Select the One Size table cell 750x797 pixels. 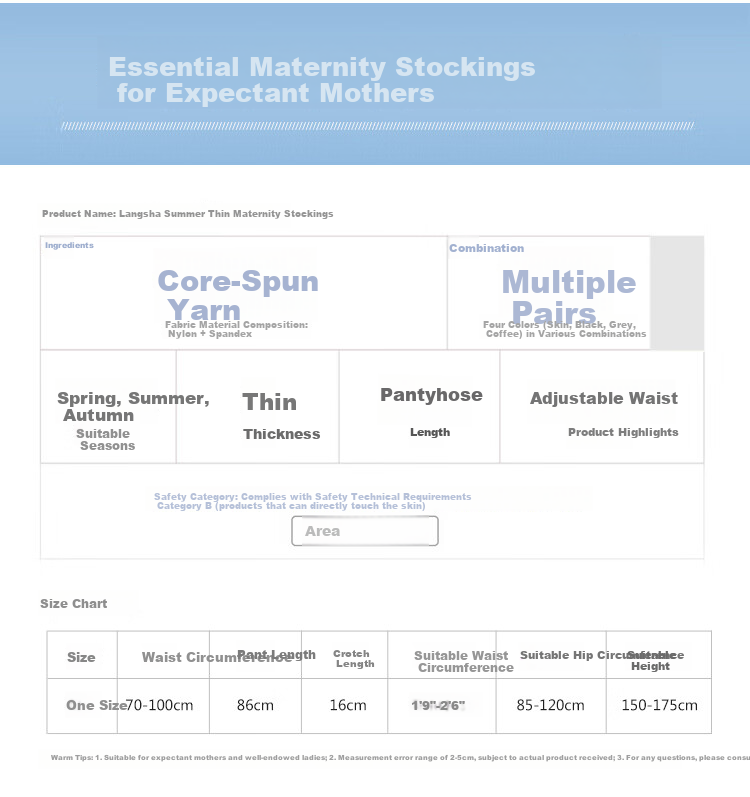coord(82,706)
